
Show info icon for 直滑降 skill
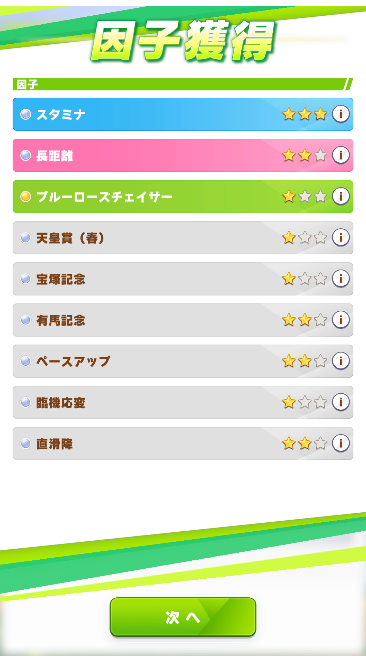pos(341,443)
